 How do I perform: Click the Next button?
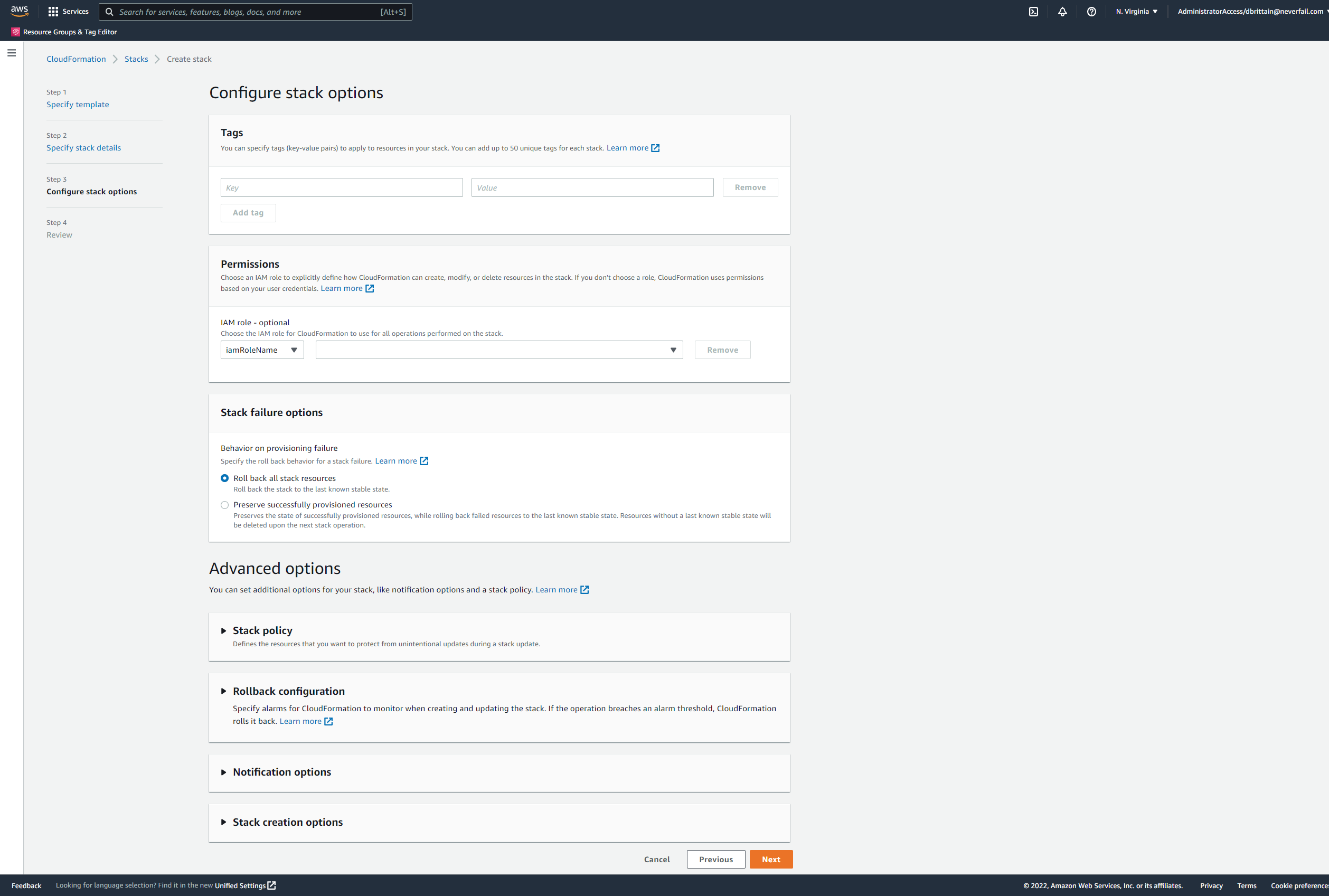pyautogui.click(x=771, y=859)
